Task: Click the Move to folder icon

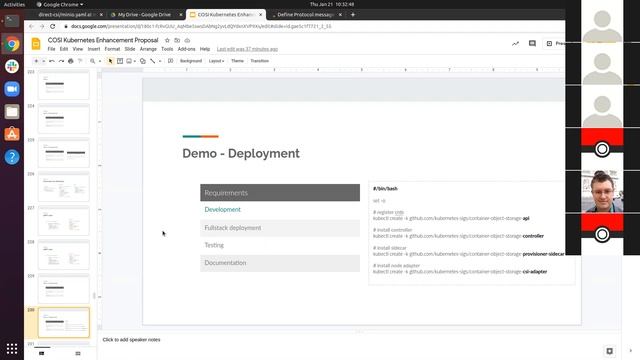Action: pyautogui.click(x=177, y=40)
